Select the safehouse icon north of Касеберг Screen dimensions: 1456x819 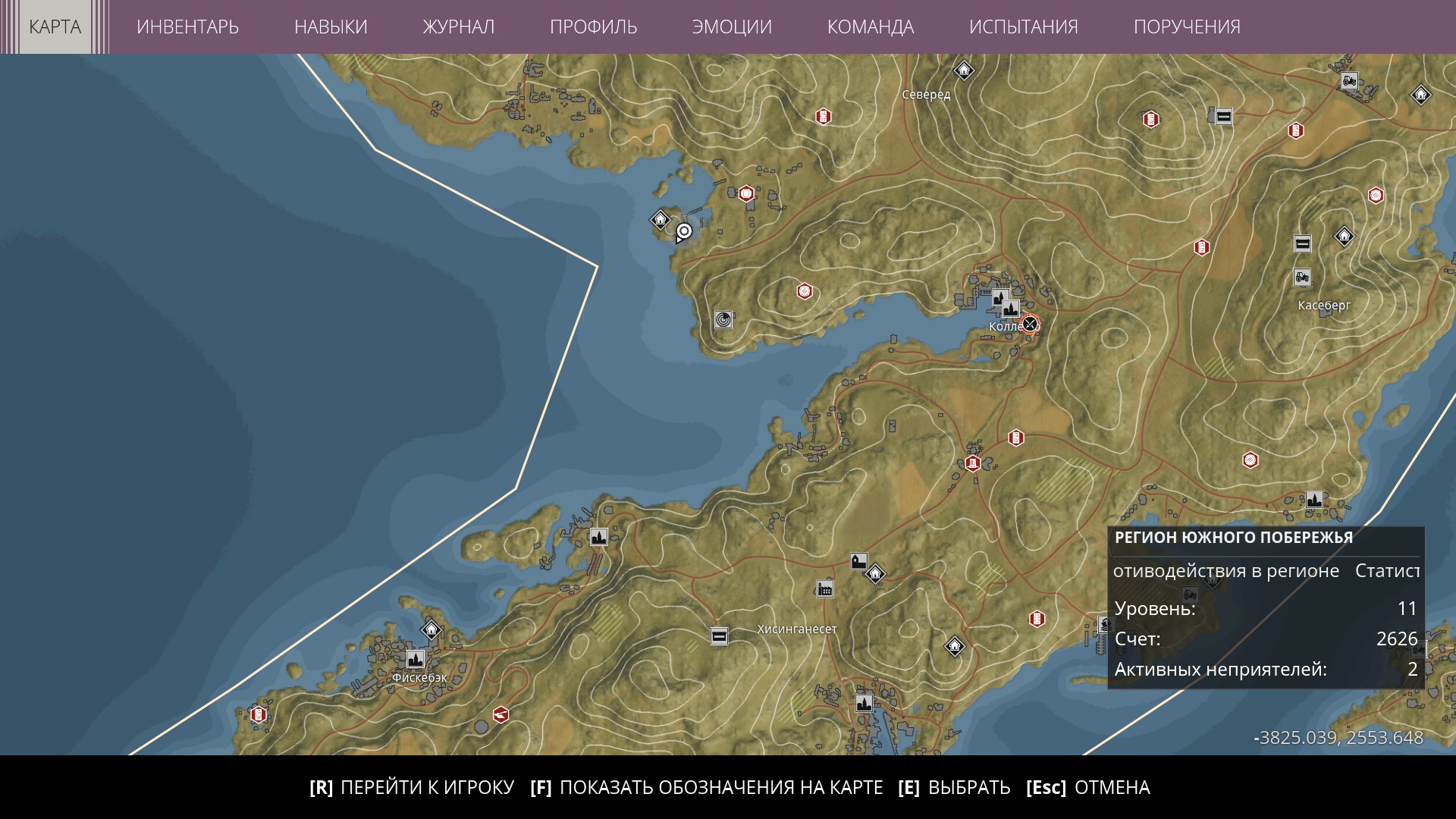(1344, 237)
